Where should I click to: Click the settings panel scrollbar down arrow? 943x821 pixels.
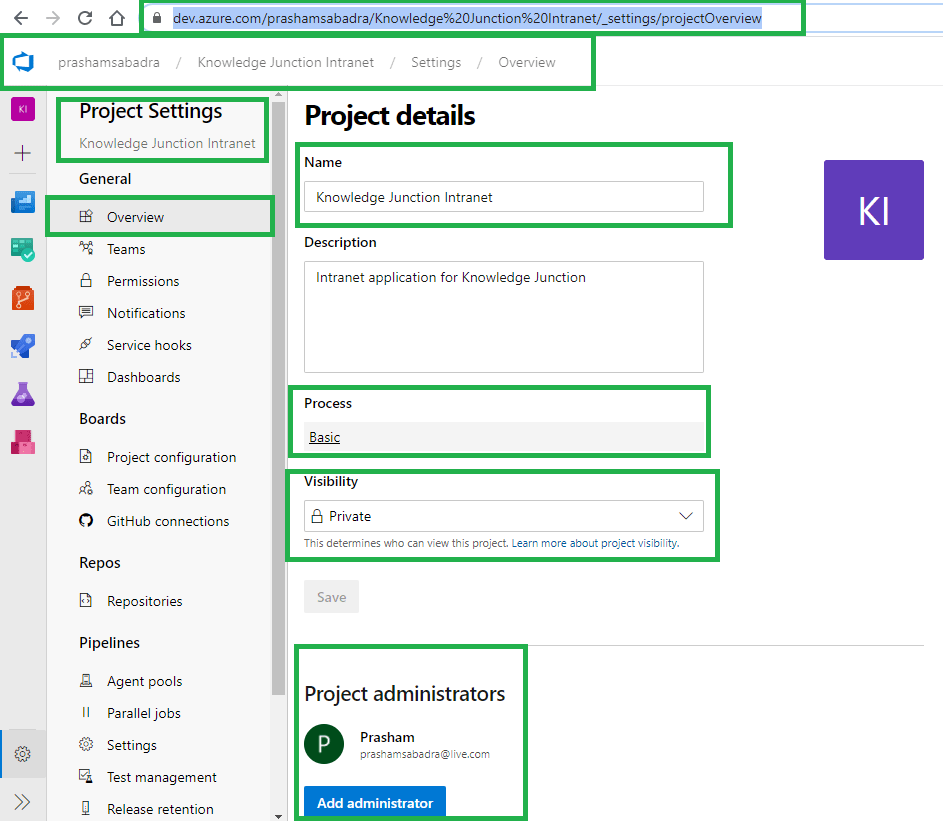pos(278,816)
